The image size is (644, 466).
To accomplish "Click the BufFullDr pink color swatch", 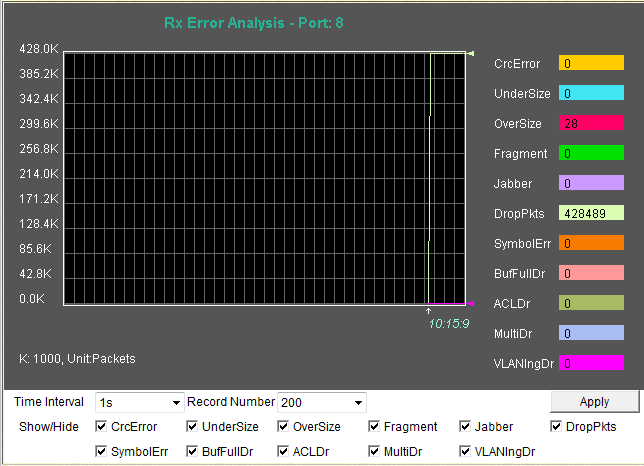I will coord(591,273).
